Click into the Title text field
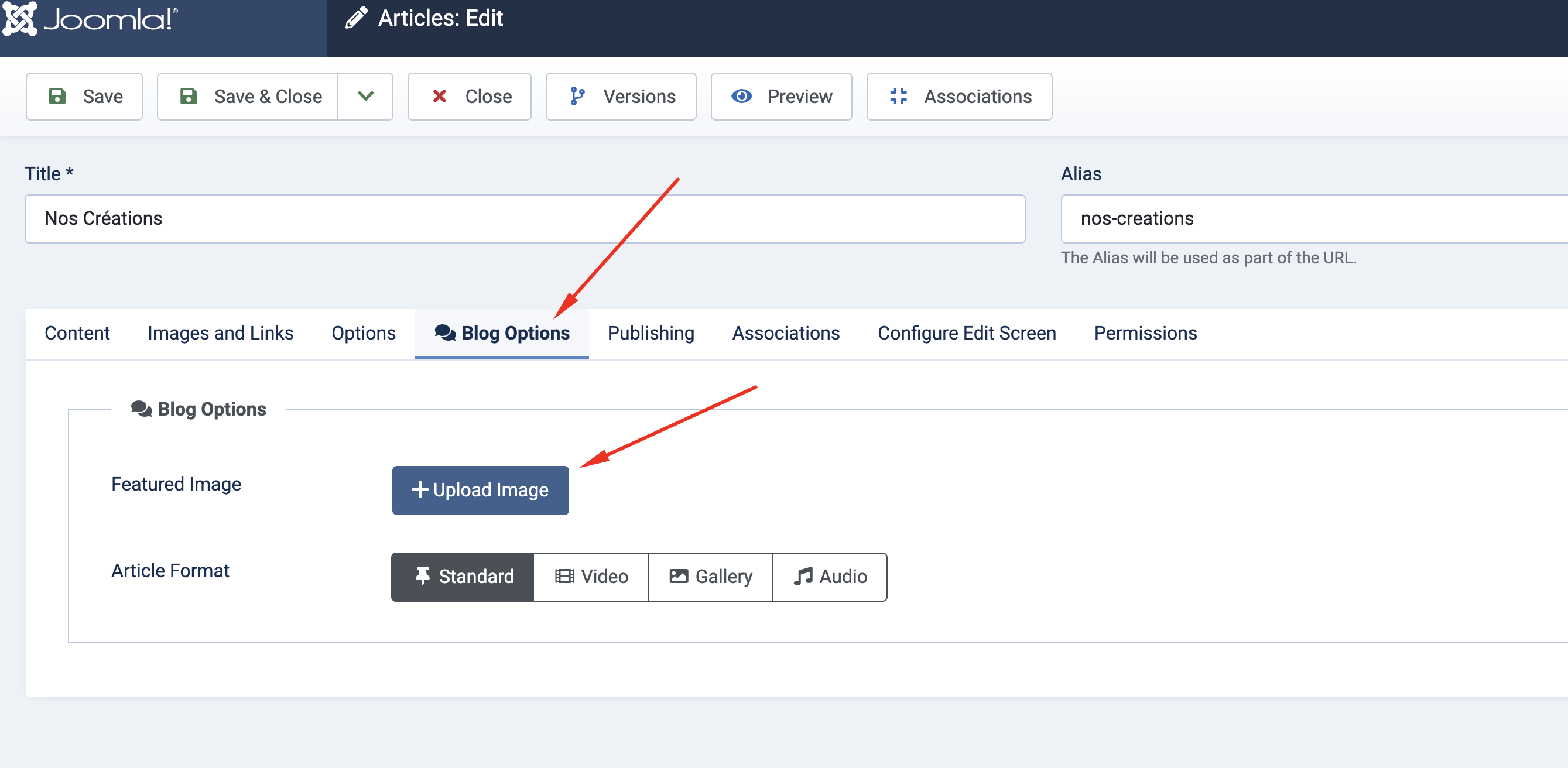The image size is (1568, 768). coord(524,218)
